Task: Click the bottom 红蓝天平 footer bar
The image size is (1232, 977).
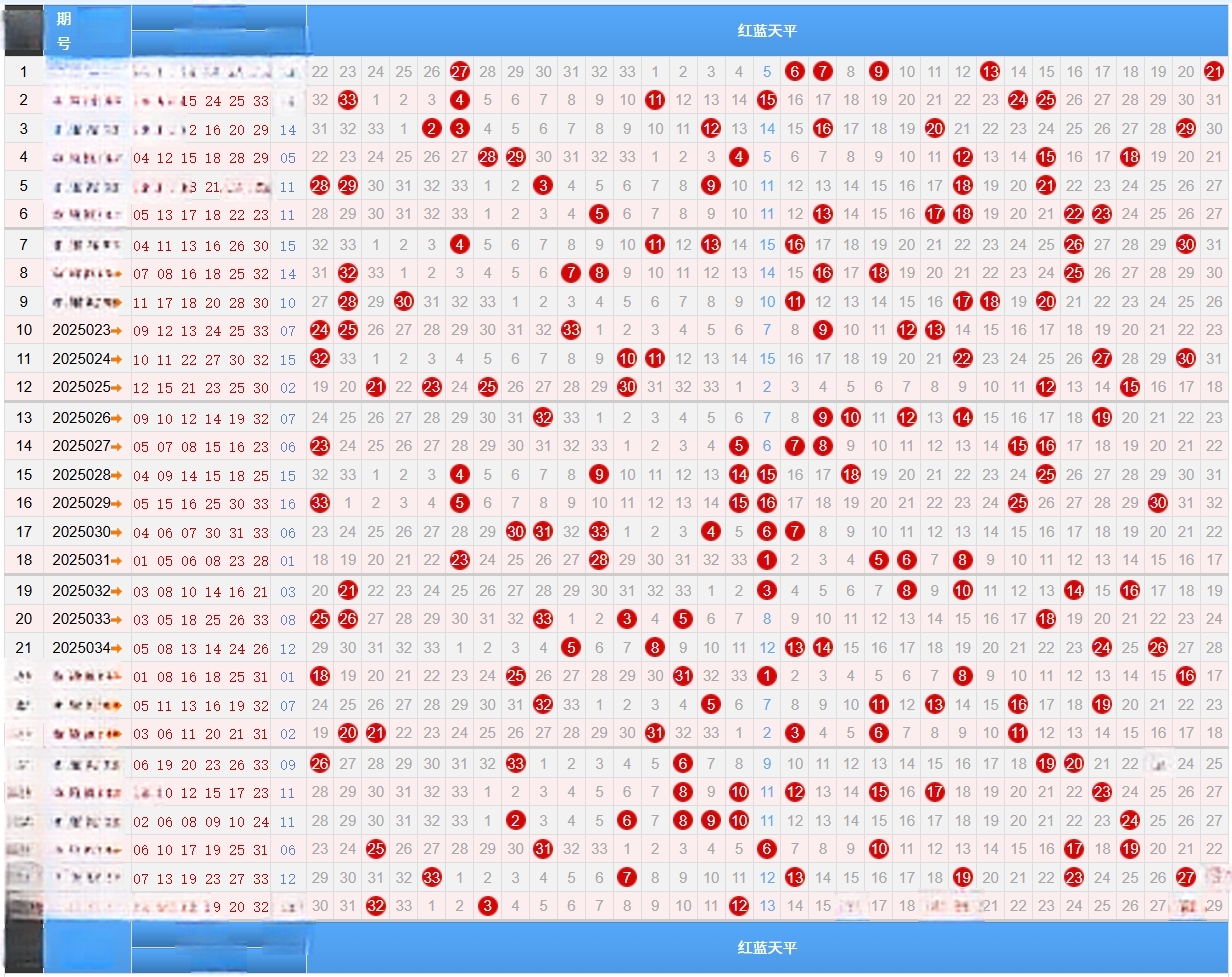Action: tap(767, 947)
